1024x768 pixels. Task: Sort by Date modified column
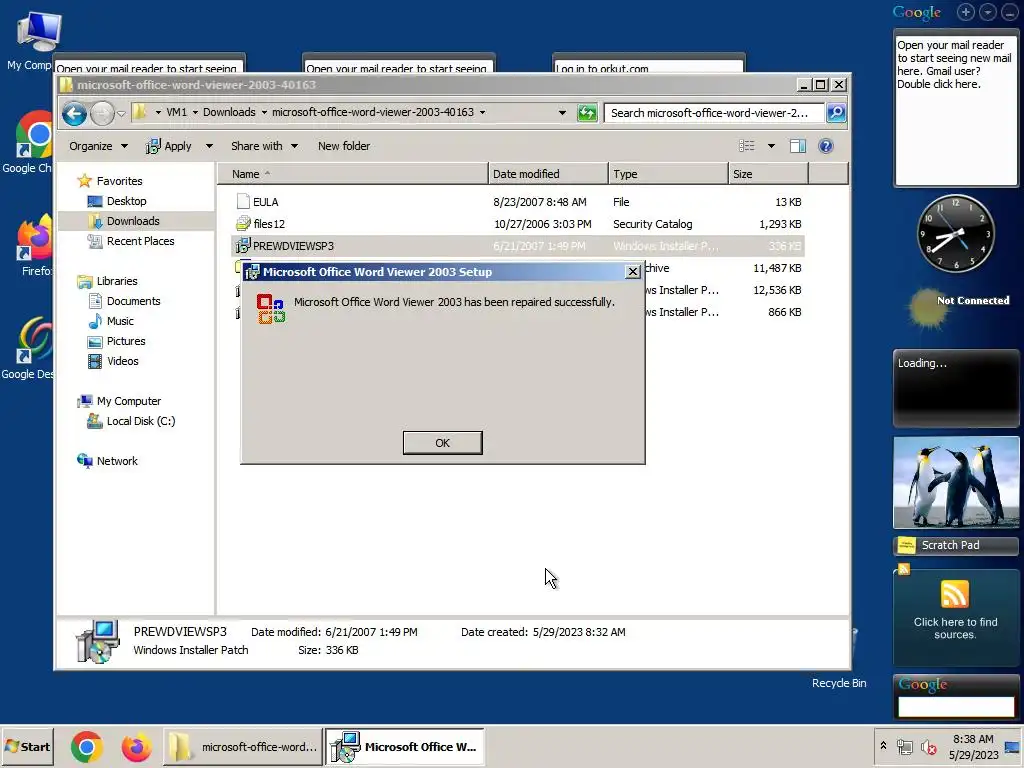pyautogui.click(x=548, y=174)
